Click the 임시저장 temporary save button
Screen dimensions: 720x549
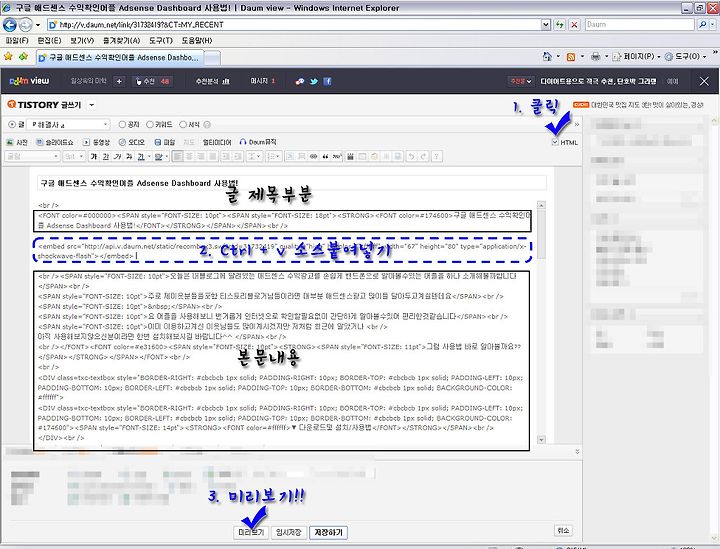[288, 532]
